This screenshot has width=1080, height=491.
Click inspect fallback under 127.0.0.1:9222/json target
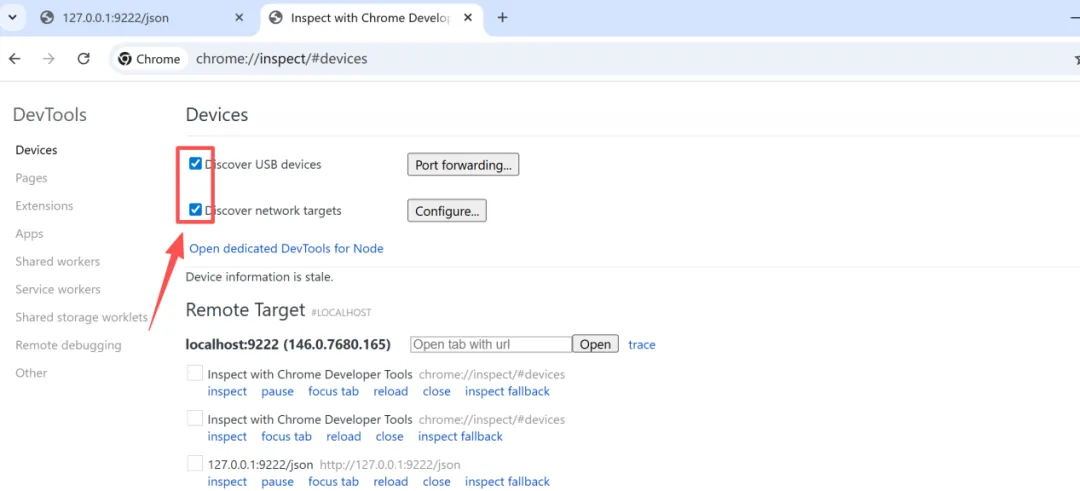508,481
